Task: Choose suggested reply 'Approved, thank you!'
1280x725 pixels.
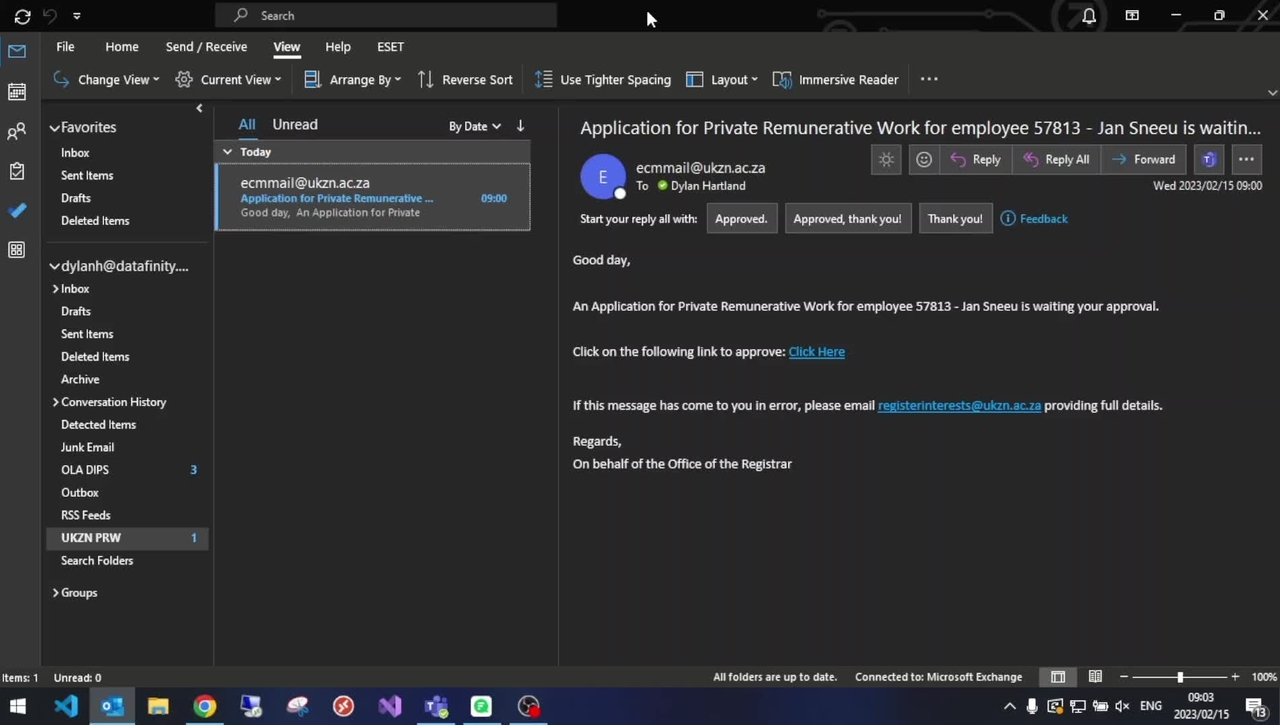Action: 847,218
